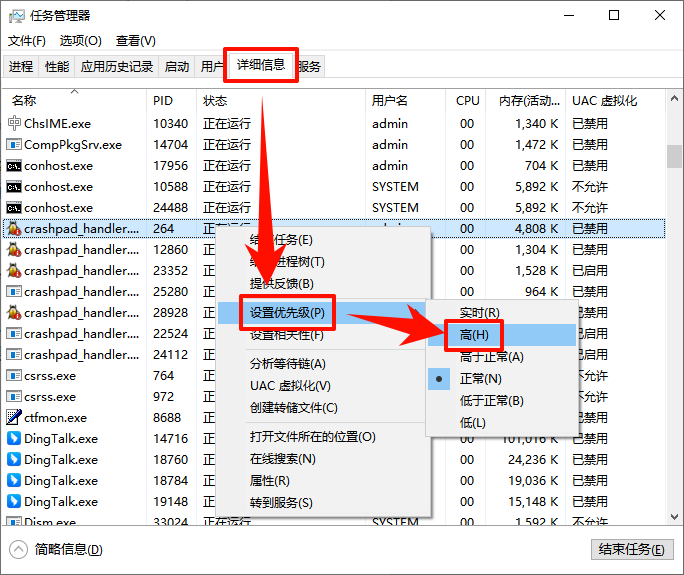Click crashpad_handler icon for PID 25280
This screenshot has height=575, width=684.
tap(14, 291)
